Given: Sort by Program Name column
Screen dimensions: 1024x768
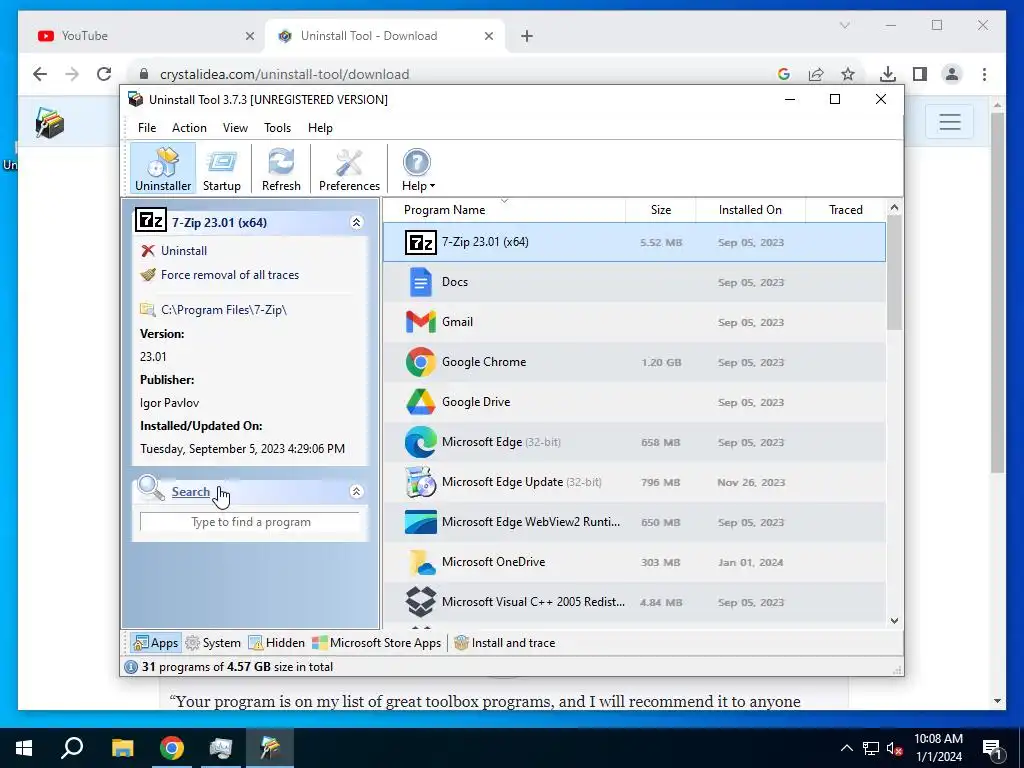Looking at the screenshot, I should click(504, 210).
